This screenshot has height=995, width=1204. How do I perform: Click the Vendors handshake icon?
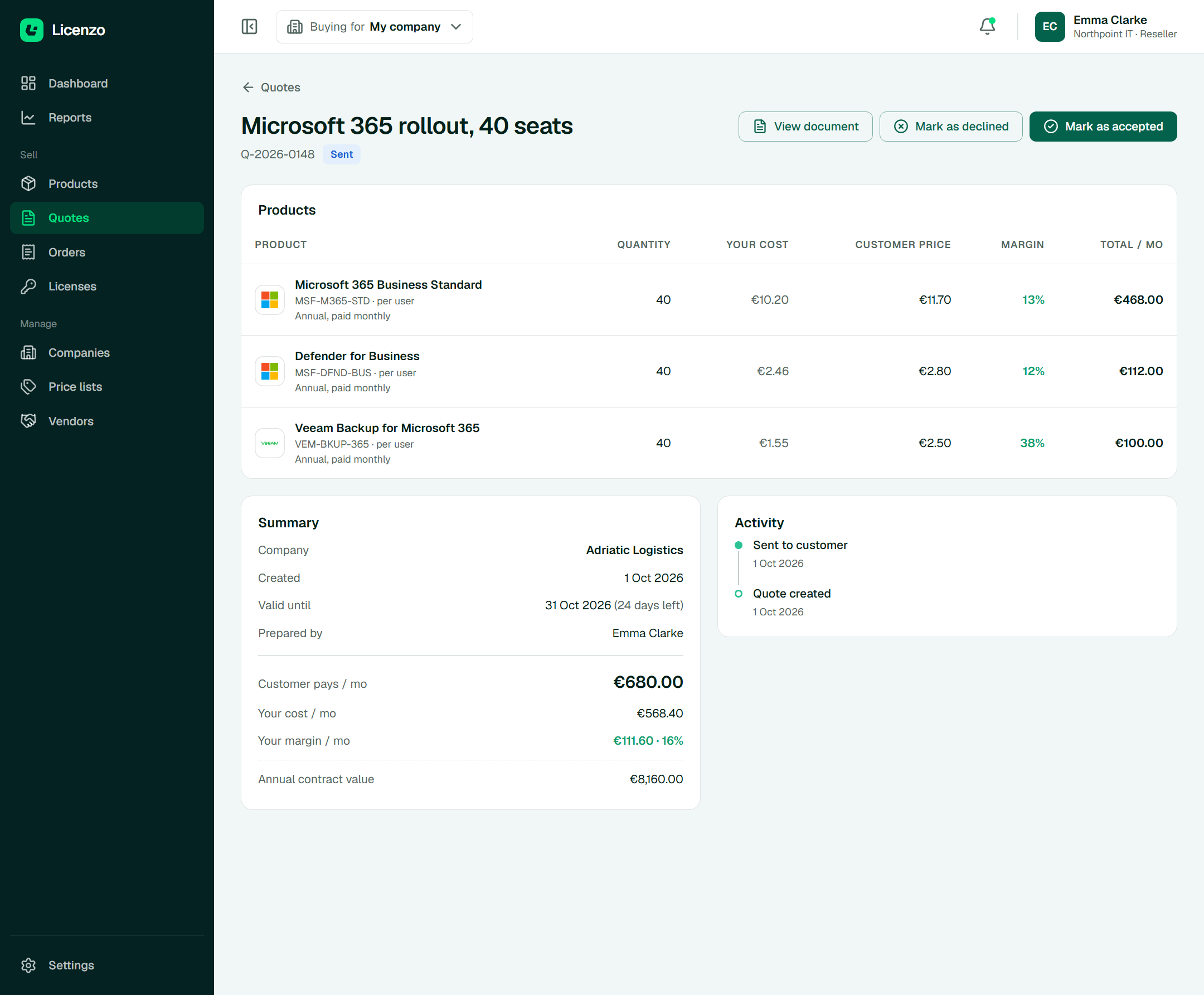point(28,421)
